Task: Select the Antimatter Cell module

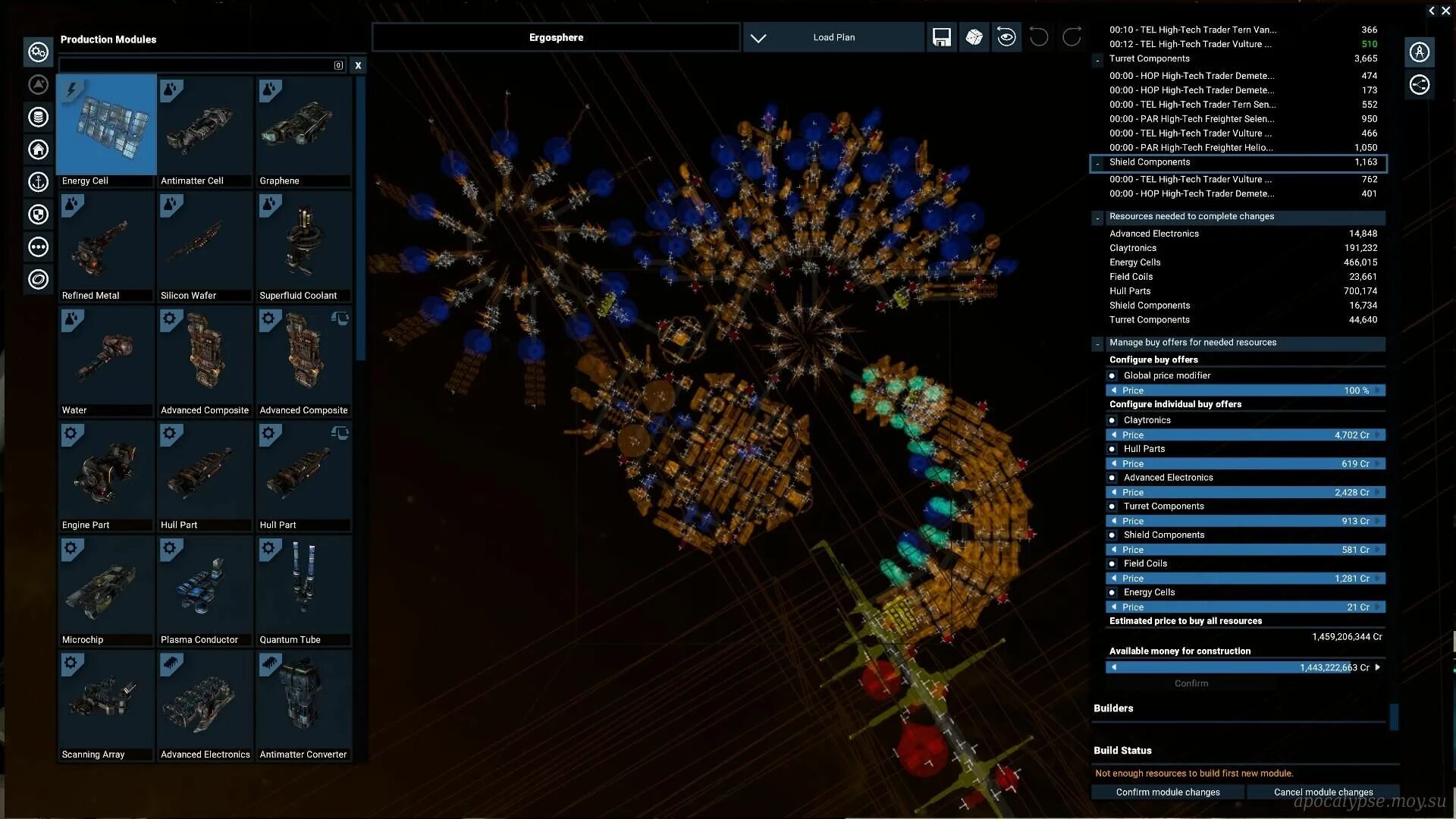Action: [205, 130]
